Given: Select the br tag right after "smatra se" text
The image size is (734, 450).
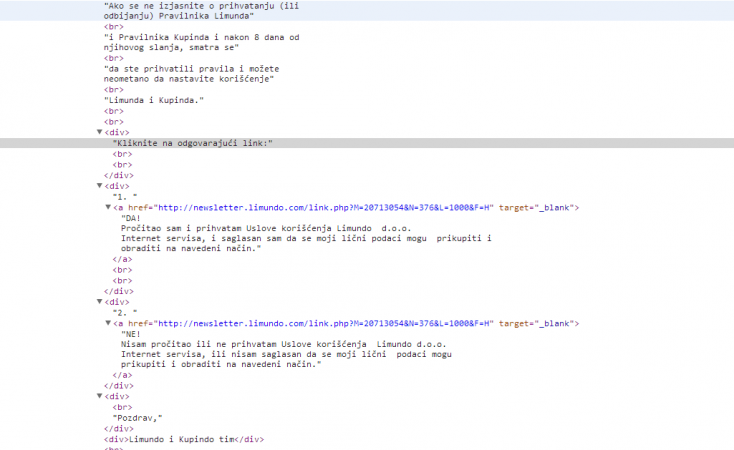Looking at the screenshot, I should tap(114, 58).
